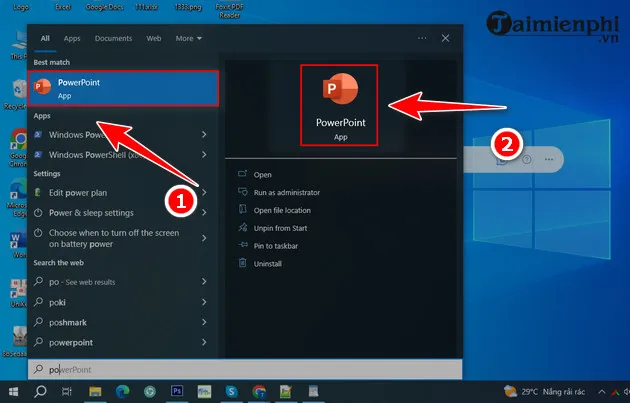This screenshot has width=630, height=403.
Task: Select the powerpoint web suggestion
Action: (x=71, y=342)
